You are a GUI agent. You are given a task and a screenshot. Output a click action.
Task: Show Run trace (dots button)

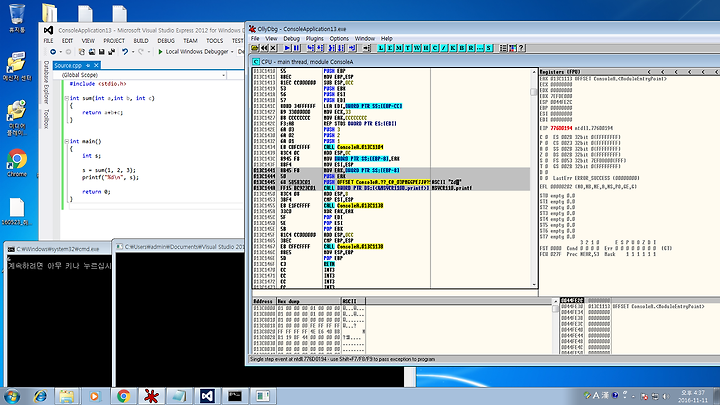(480, 48)
